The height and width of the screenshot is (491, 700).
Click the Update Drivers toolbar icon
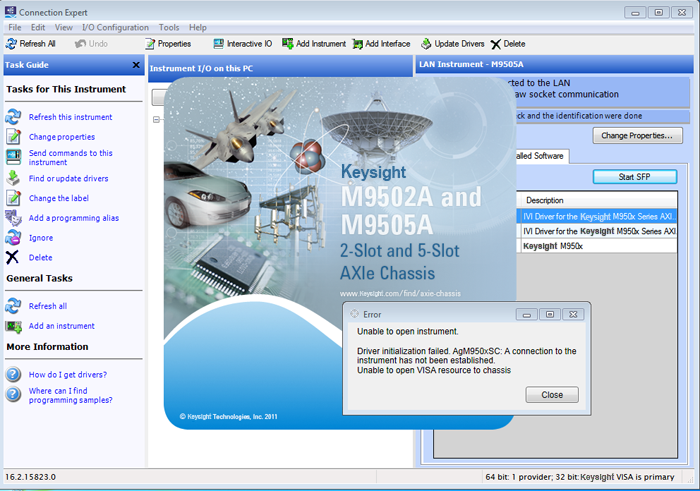tap(426, 44)
